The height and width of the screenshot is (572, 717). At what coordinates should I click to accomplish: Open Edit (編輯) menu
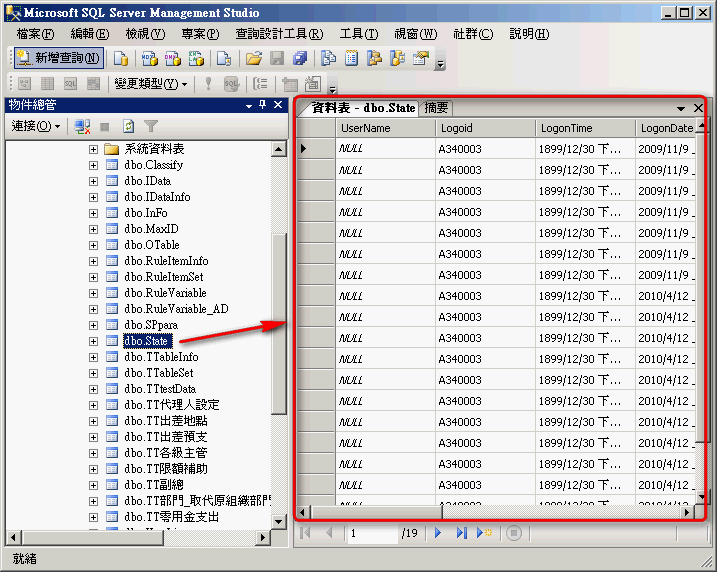(x=90, y=34)
